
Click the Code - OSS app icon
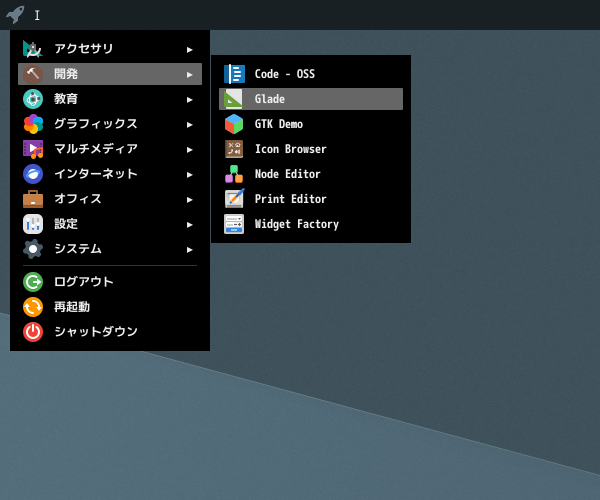234,74
